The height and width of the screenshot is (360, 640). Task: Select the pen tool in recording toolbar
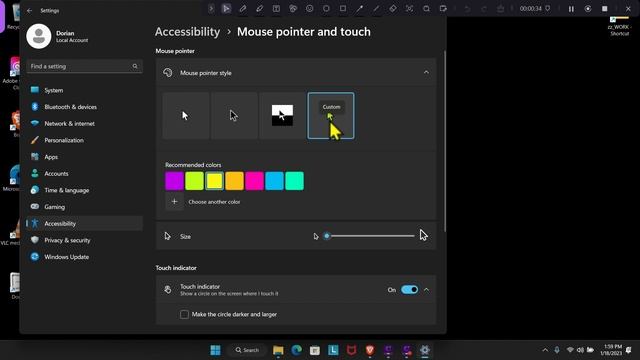point(243,9)
